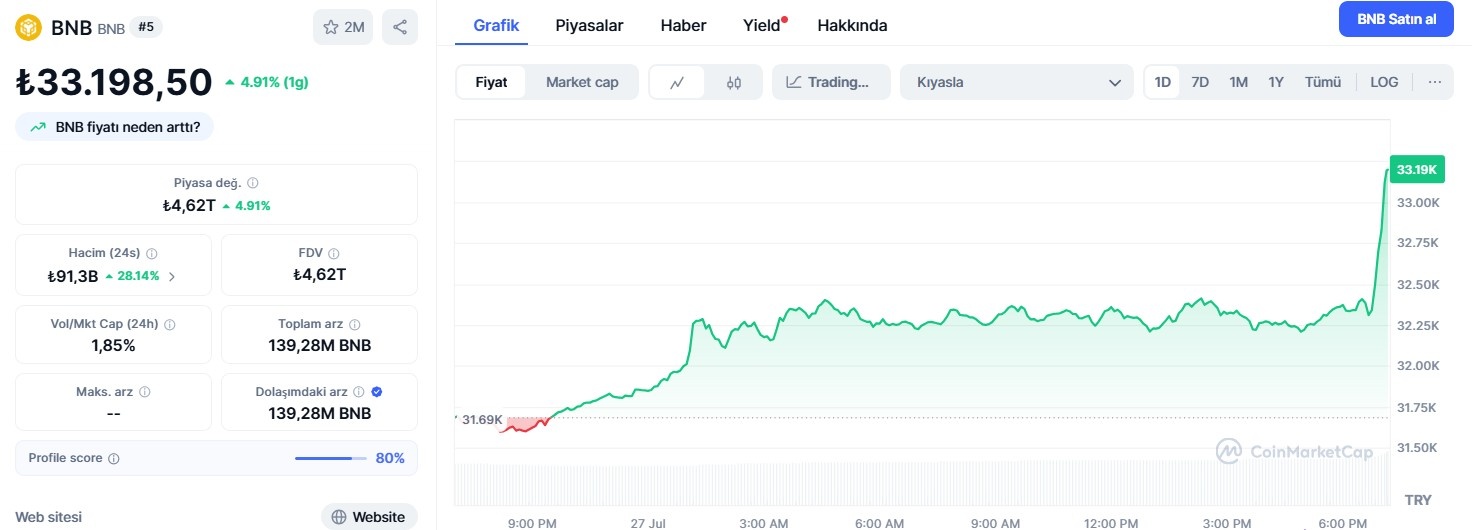
Task: Click the 80% profile score value
Action: 390,458
